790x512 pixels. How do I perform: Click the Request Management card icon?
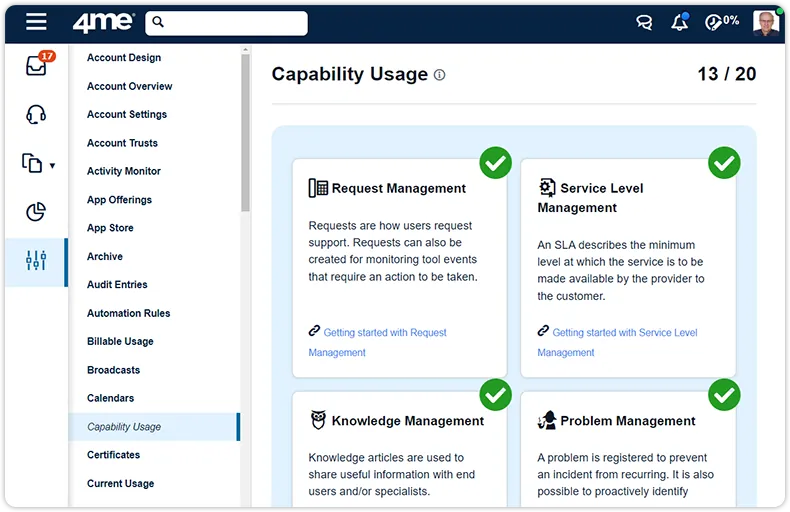tap(318, 188)
